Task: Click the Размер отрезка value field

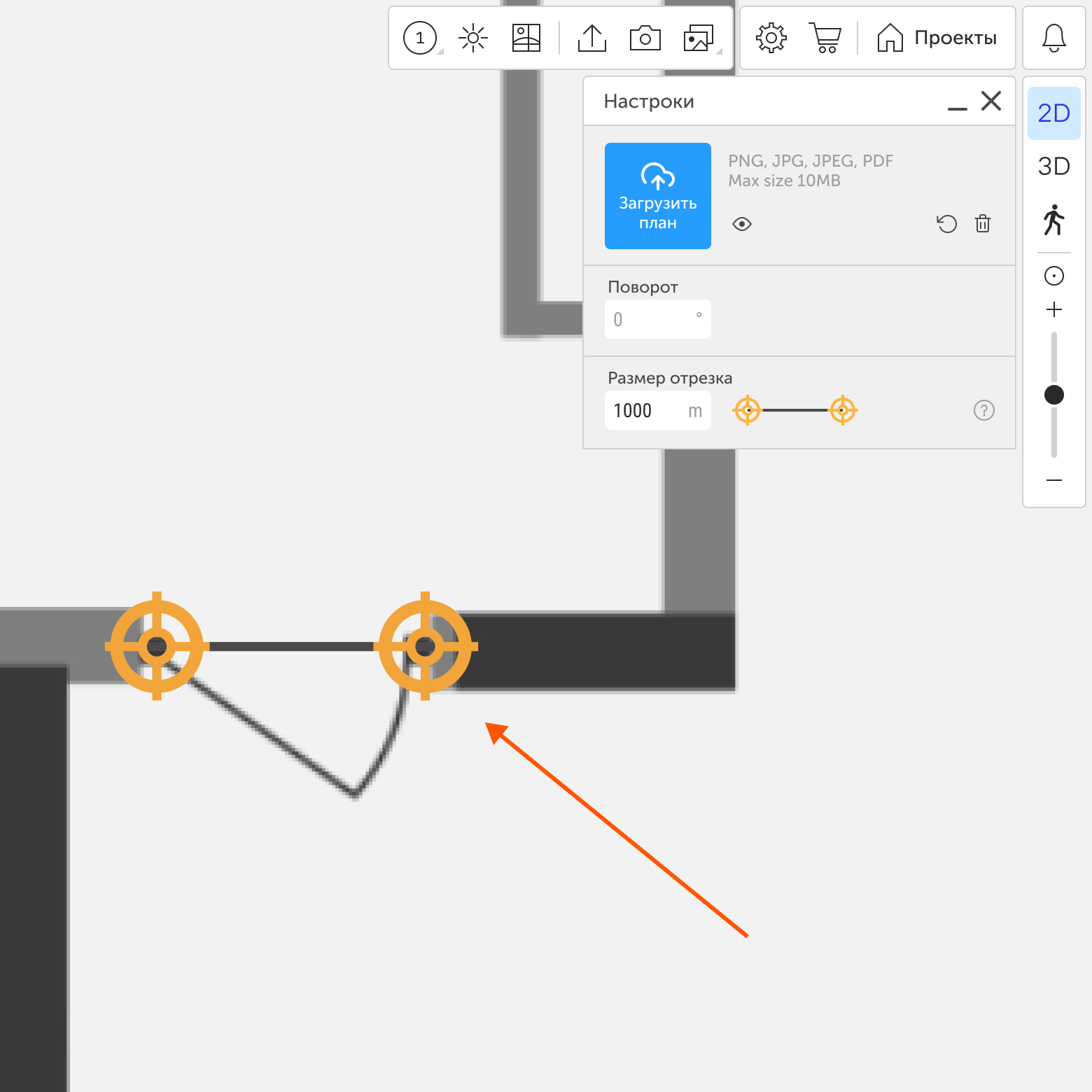Action: (x=645, y=410)
